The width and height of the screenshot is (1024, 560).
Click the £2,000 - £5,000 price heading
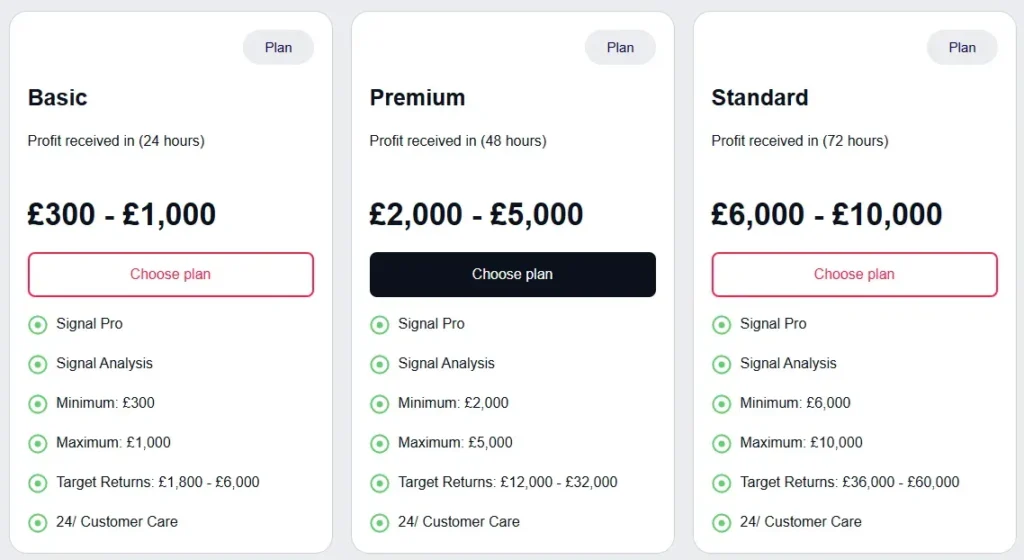pyautogui.click(x=476, y=214)
